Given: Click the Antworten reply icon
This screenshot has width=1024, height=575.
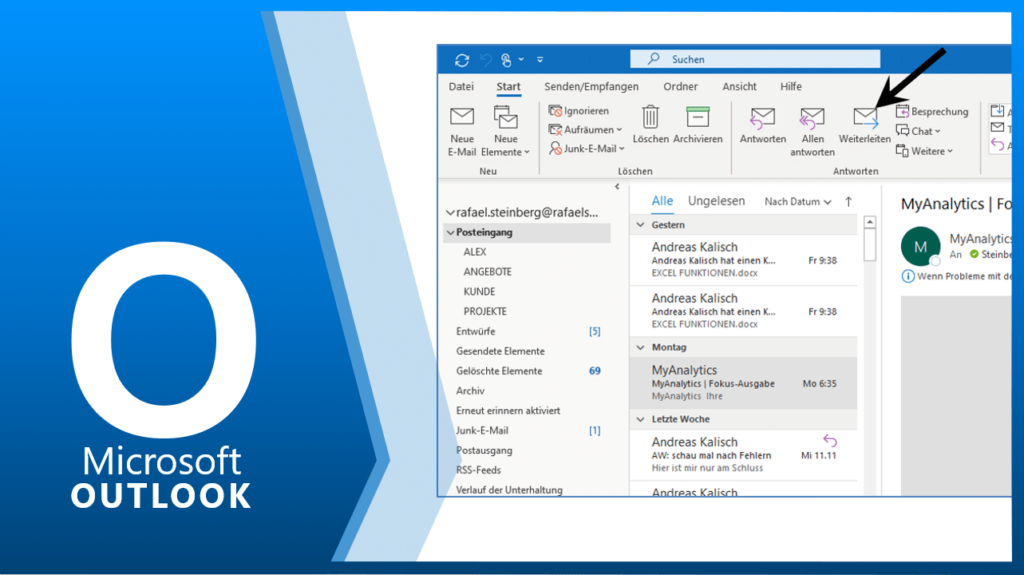Looking at the screenshot, I should coord(762,119).
